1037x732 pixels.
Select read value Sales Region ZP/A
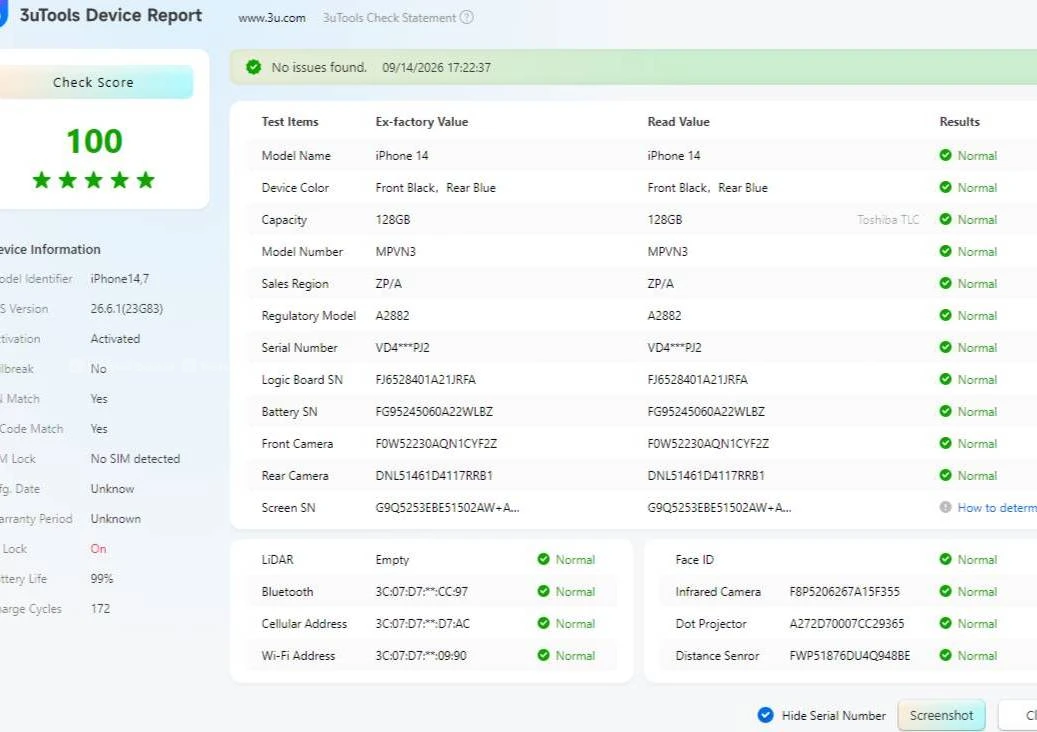(x=661, y=284)
